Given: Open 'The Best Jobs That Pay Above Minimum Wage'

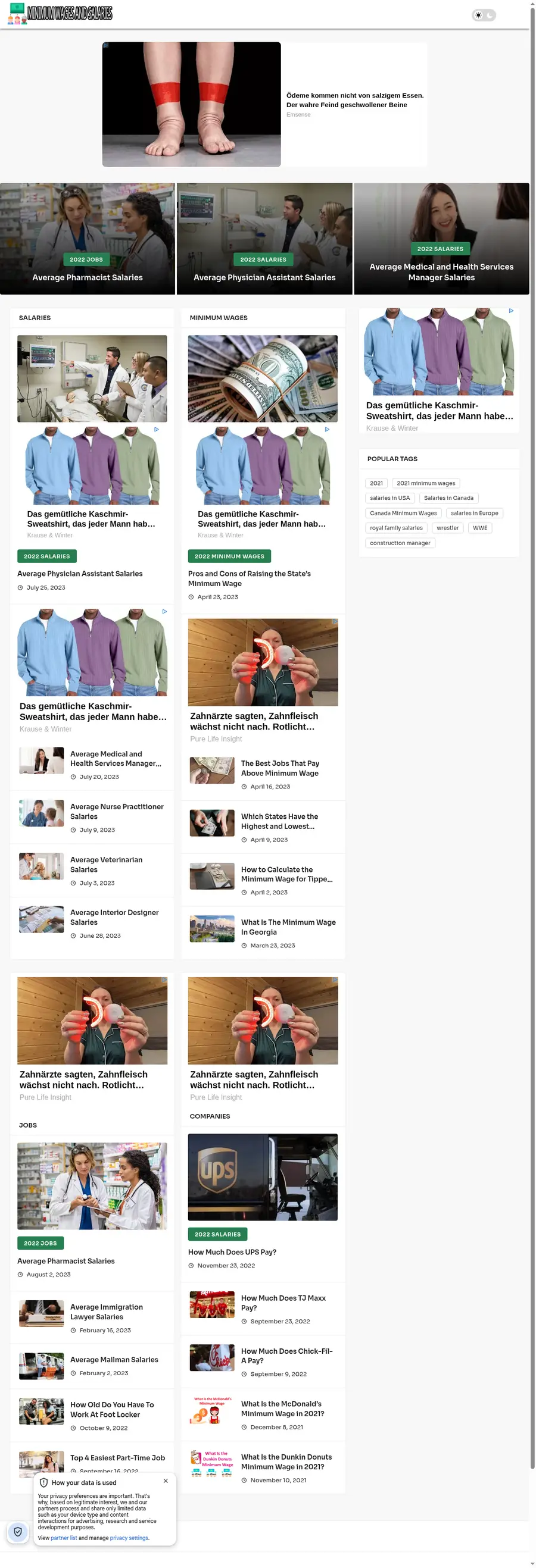Looking at the screenshot, I should [x=280, y=768].
